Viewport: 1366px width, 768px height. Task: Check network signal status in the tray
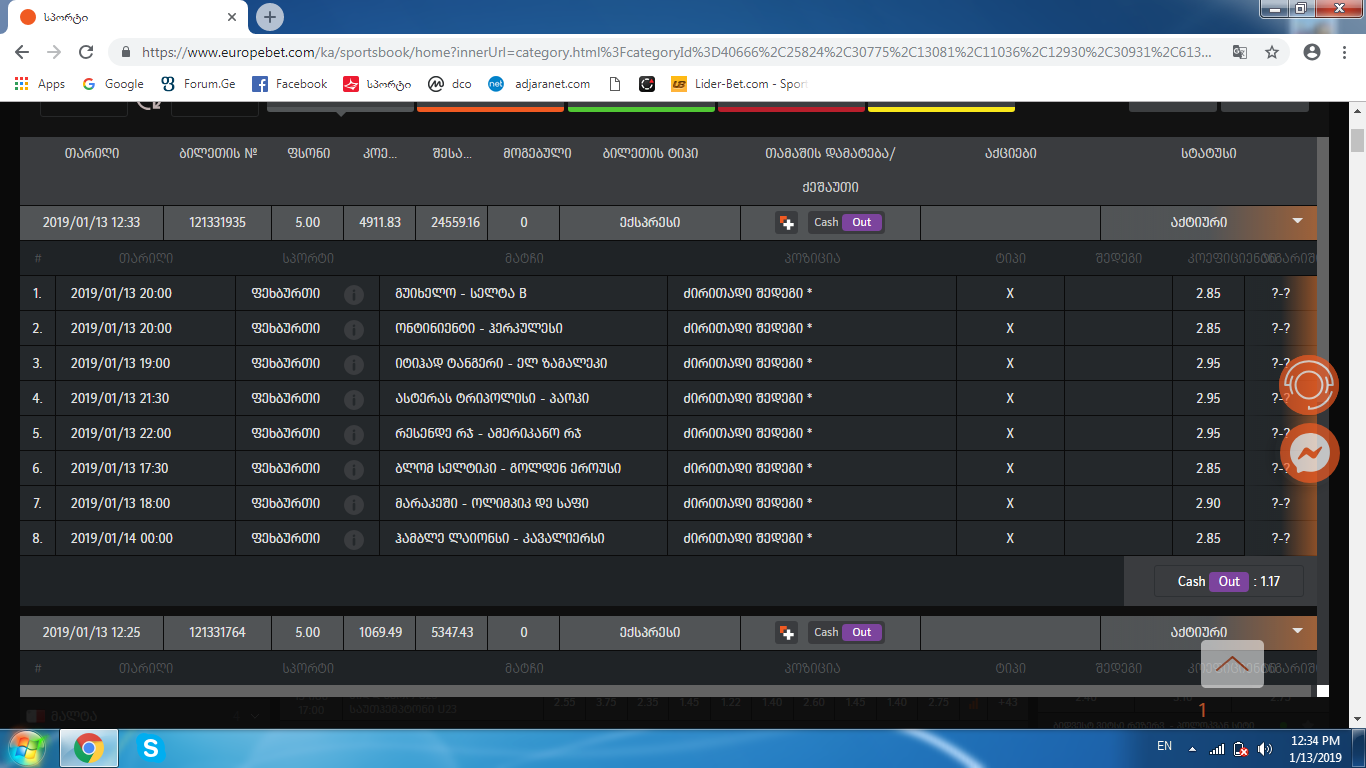coord(1217,748)
